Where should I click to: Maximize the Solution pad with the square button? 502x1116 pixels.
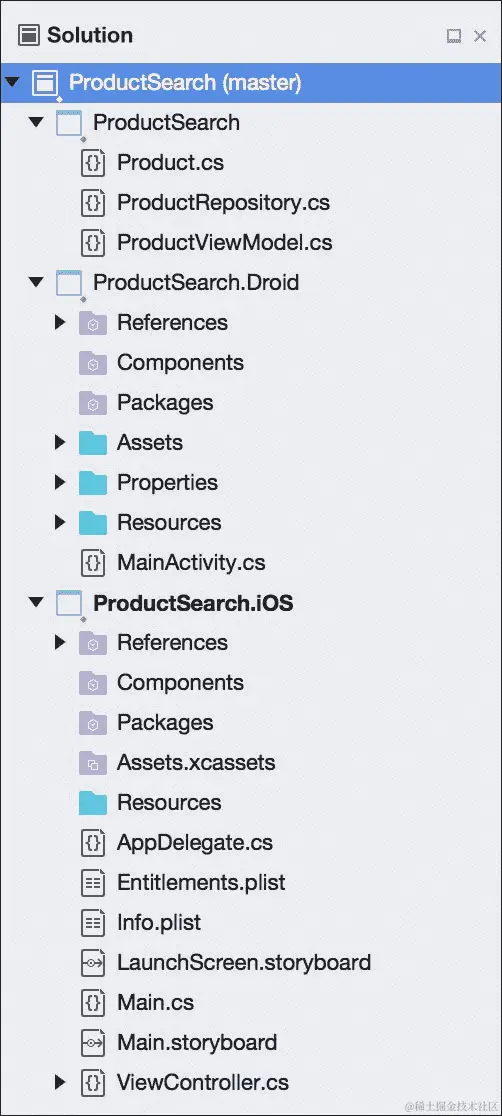pyautogui.click(x=454, y=36)
